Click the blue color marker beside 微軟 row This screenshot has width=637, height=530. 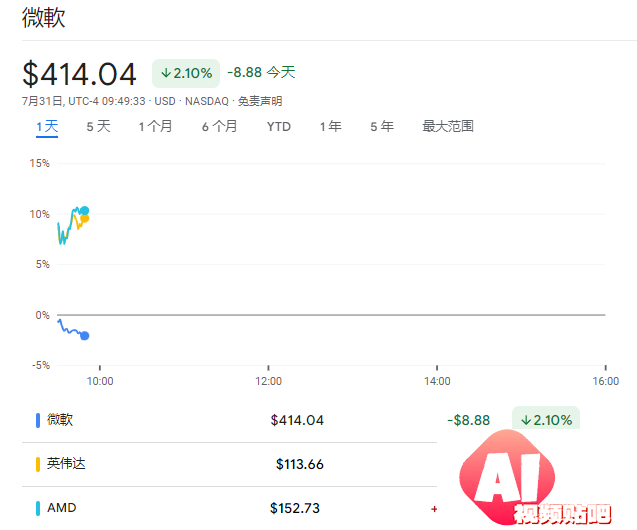click(x=38, y=420)
